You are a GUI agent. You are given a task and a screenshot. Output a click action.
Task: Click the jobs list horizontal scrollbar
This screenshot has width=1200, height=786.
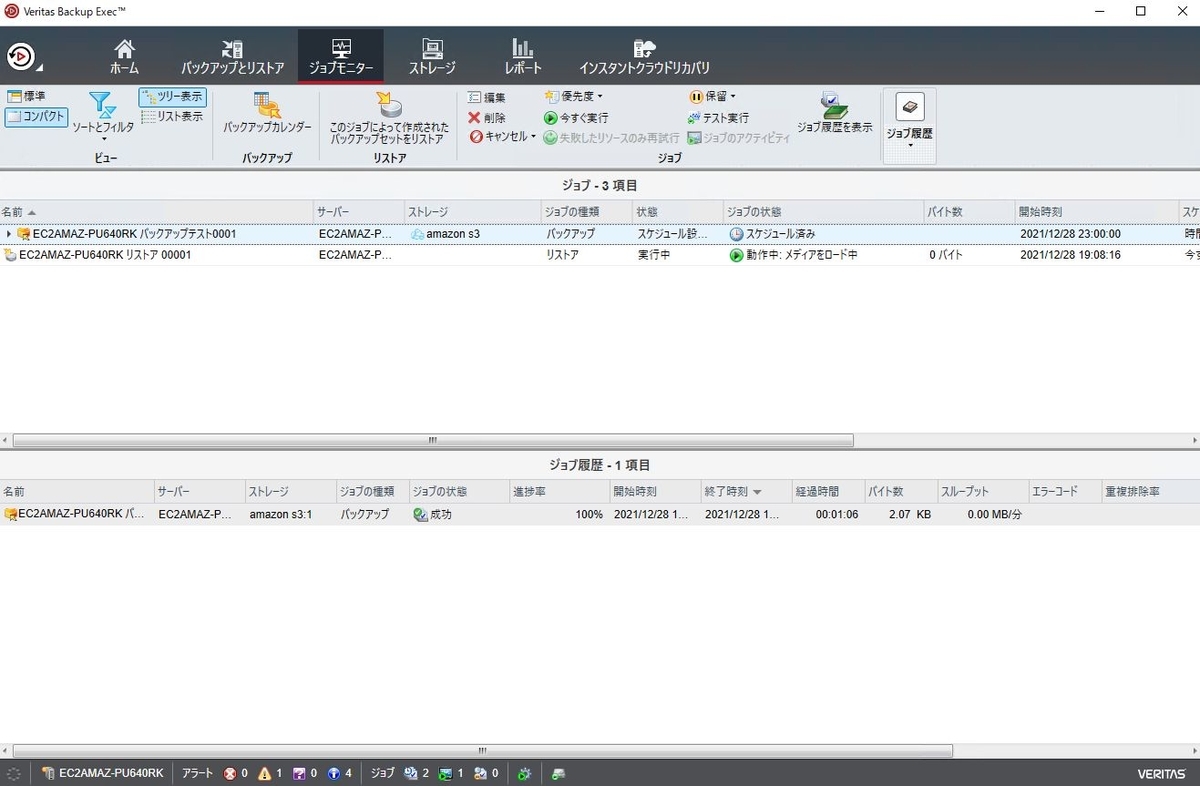433,440
